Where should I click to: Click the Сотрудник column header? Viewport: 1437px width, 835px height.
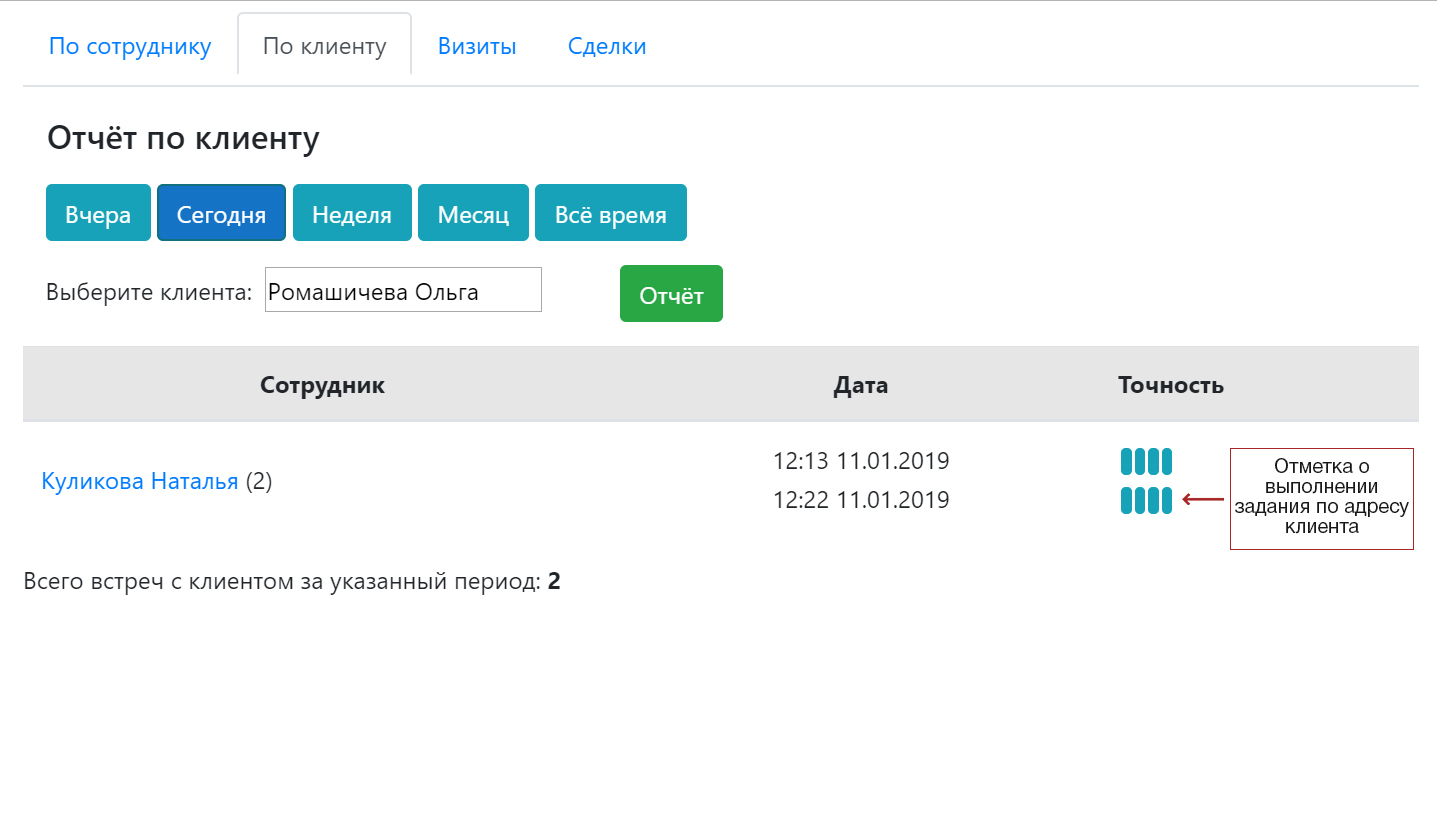click(322, 385)
